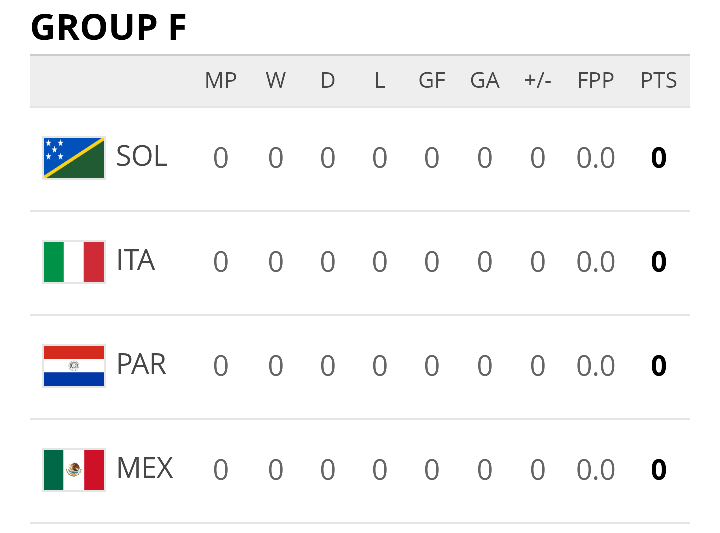Screen dimensions: 720x533
Task: Click the Mexico flag icon
Action: tap(74, 470)
